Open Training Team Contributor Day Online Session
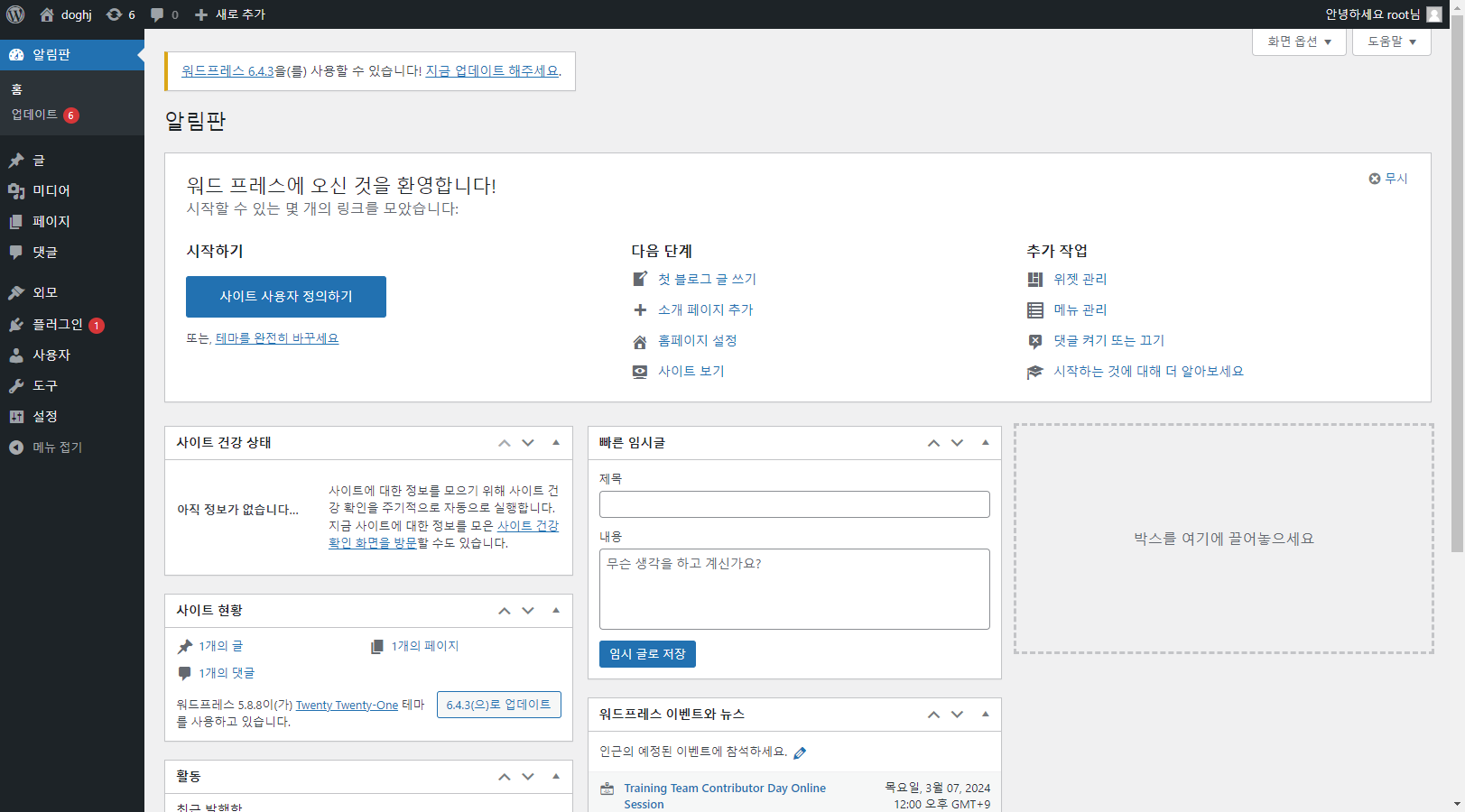 tap(725, 796)
